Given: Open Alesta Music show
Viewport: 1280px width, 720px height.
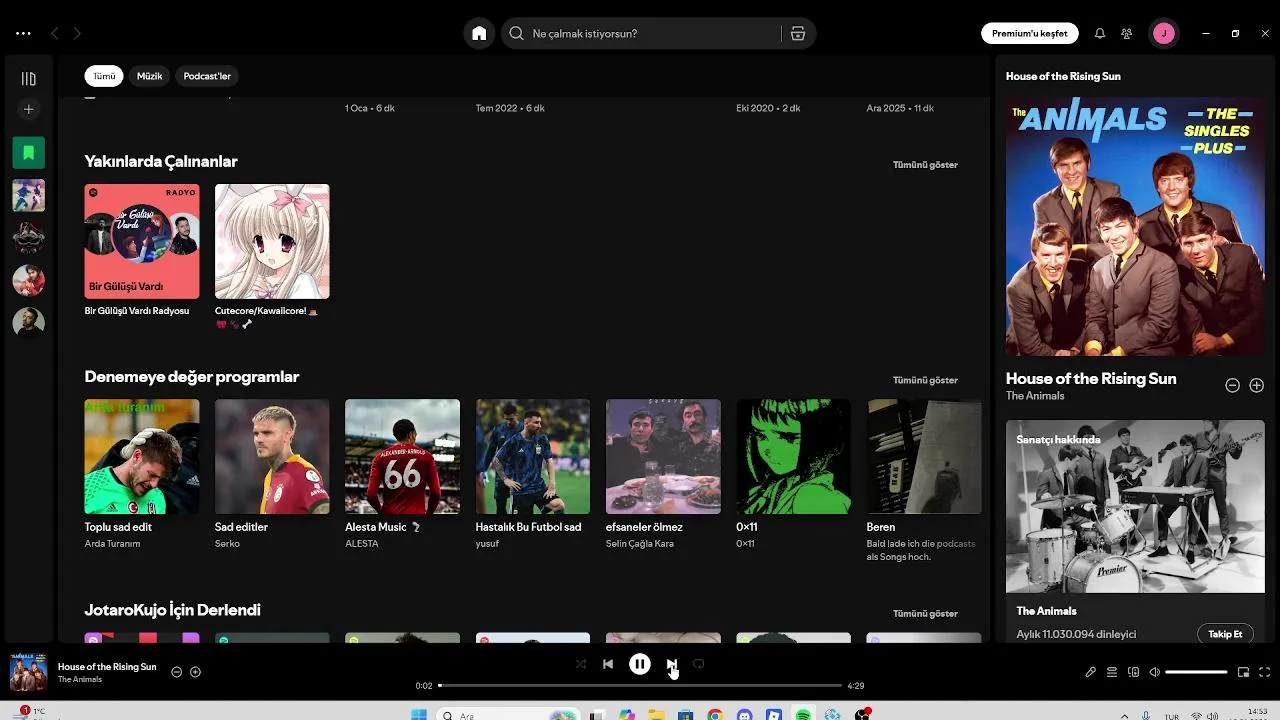Looking at the screenshot, I should pyautogui.click(x=402, y=474).
